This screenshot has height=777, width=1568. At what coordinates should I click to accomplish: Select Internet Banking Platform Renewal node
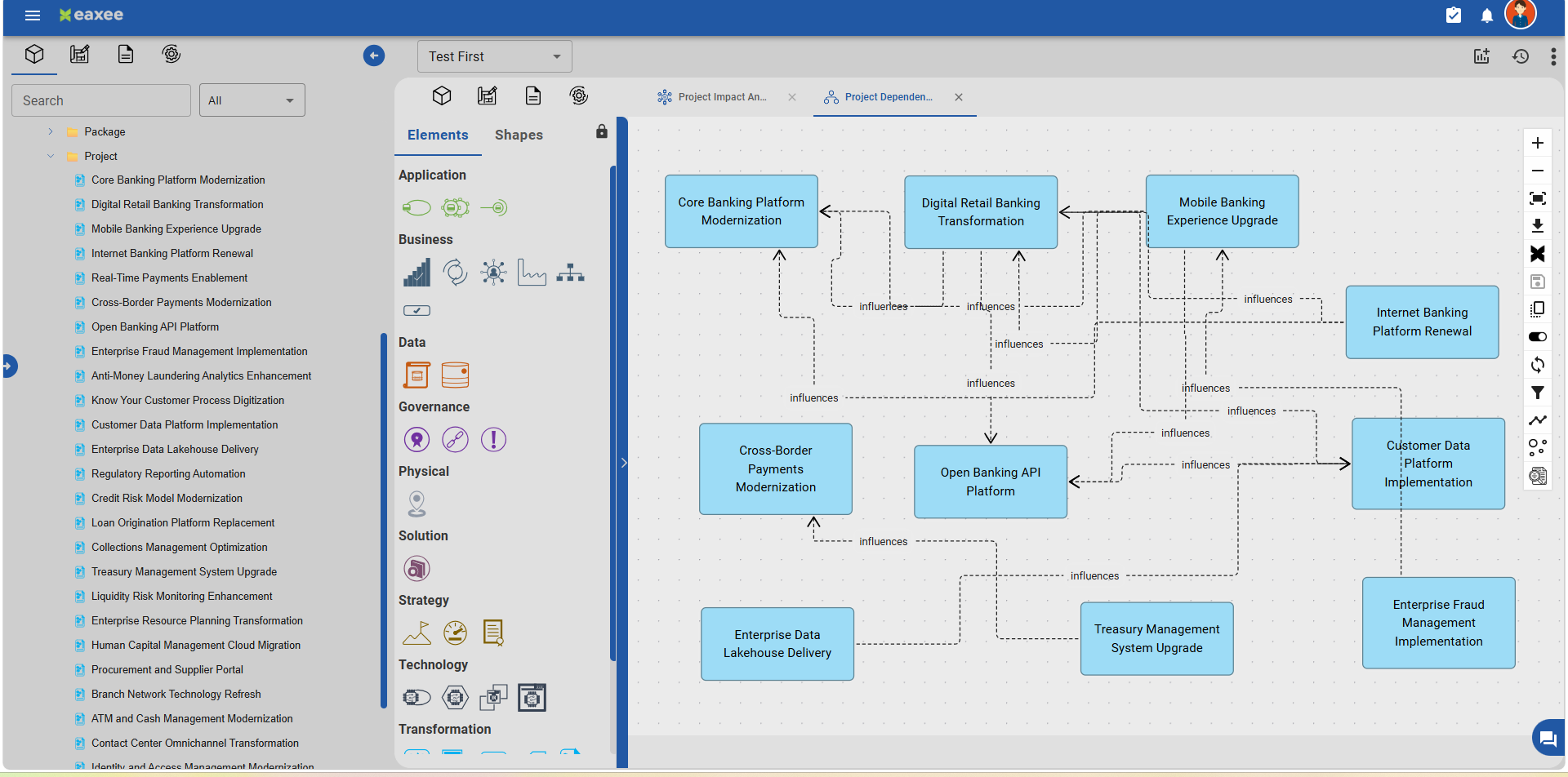pyautogui.click(x=1423, y=322)
